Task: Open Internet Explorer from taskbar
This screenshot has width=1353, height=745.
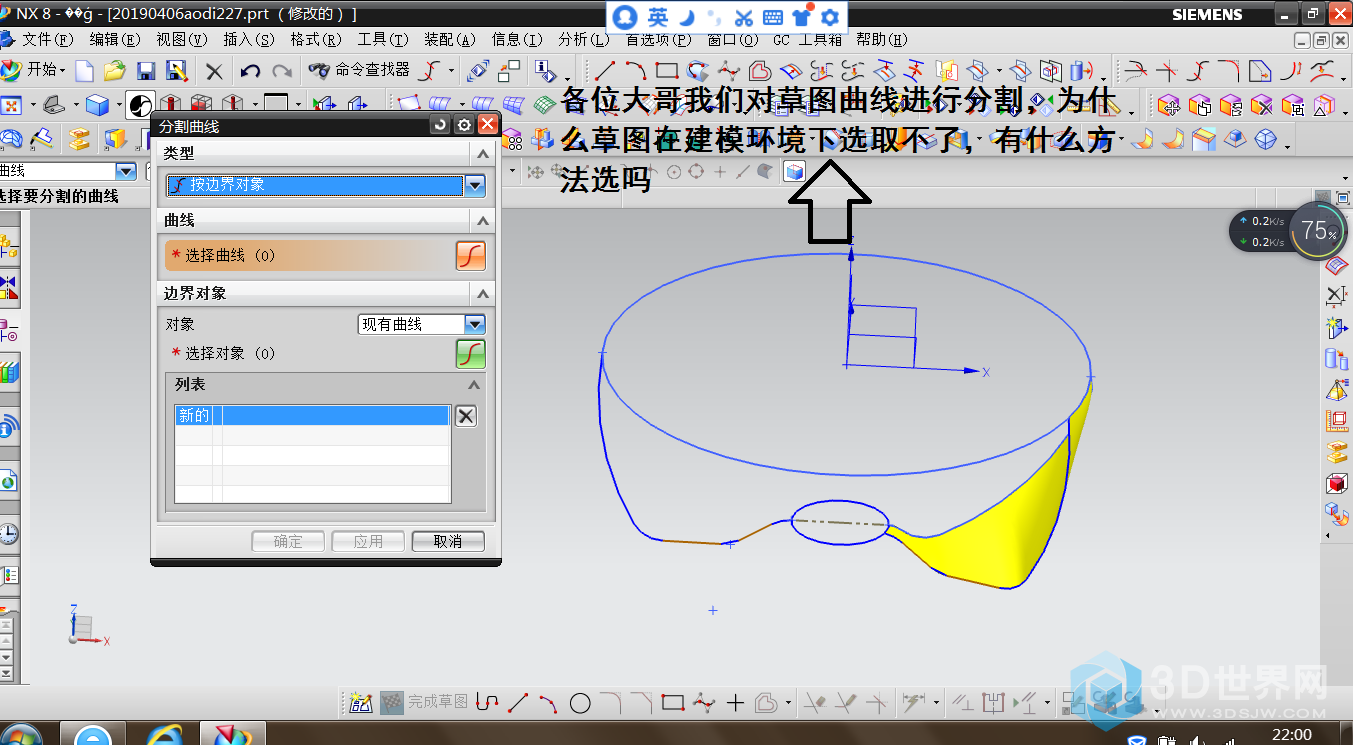Action: pos(164,735)
